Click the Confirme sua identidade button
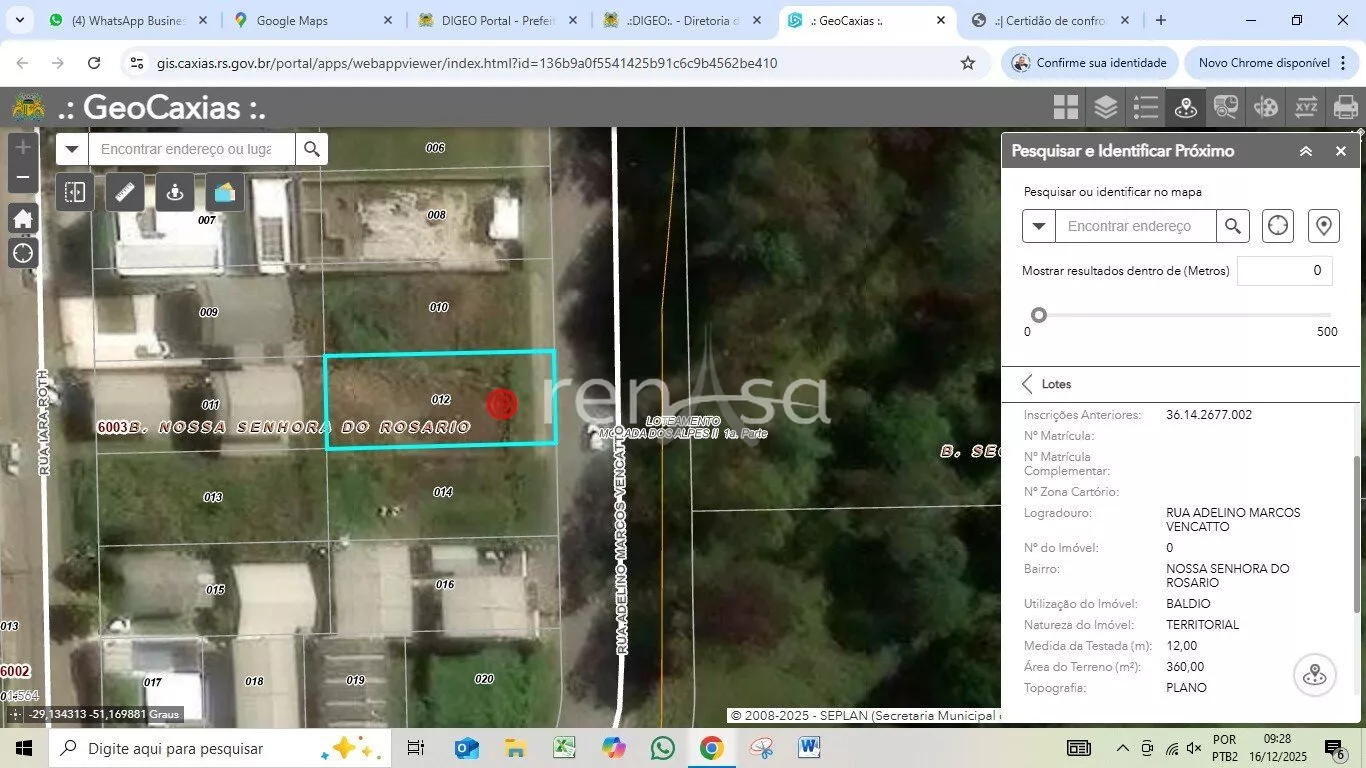 pyautogui.click(x=1089, y=63)
